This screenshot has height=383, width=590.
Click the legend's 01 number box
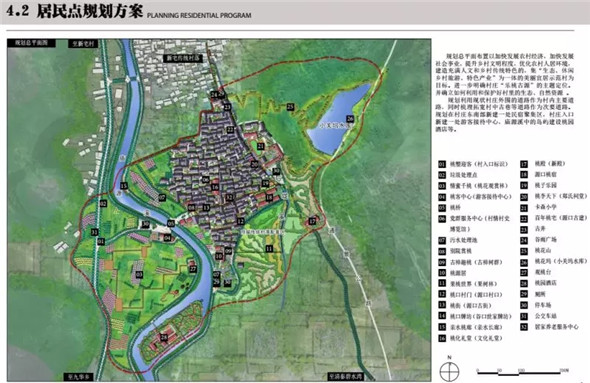coord(442,164)
